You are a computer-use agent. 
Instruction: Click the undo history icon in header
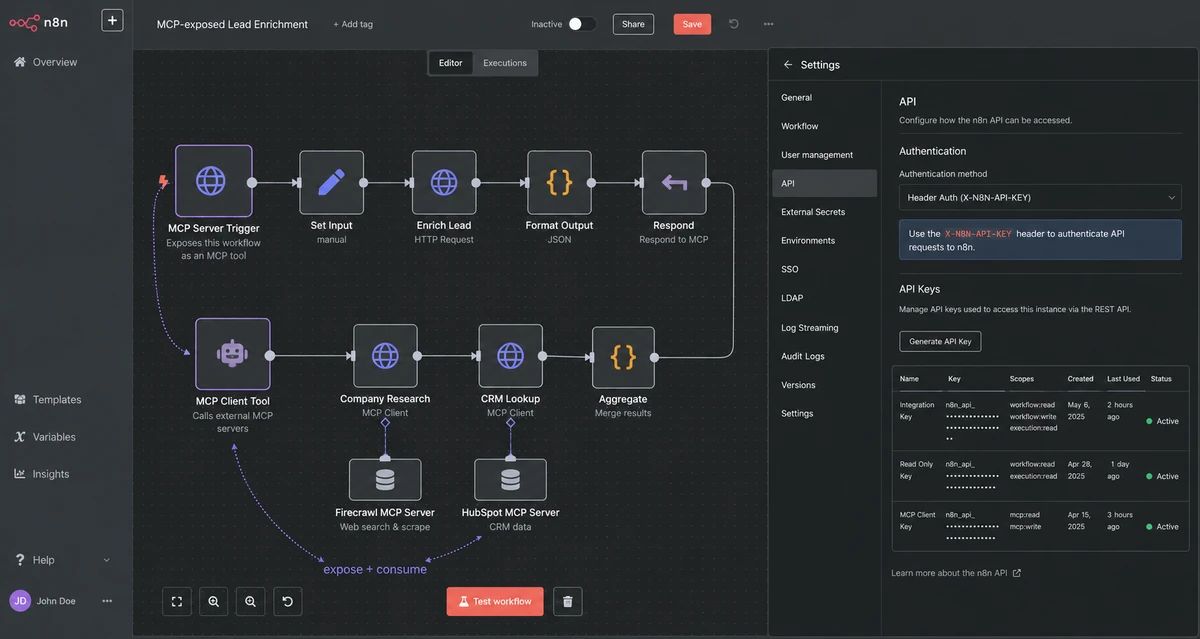[x=734, y=24]
